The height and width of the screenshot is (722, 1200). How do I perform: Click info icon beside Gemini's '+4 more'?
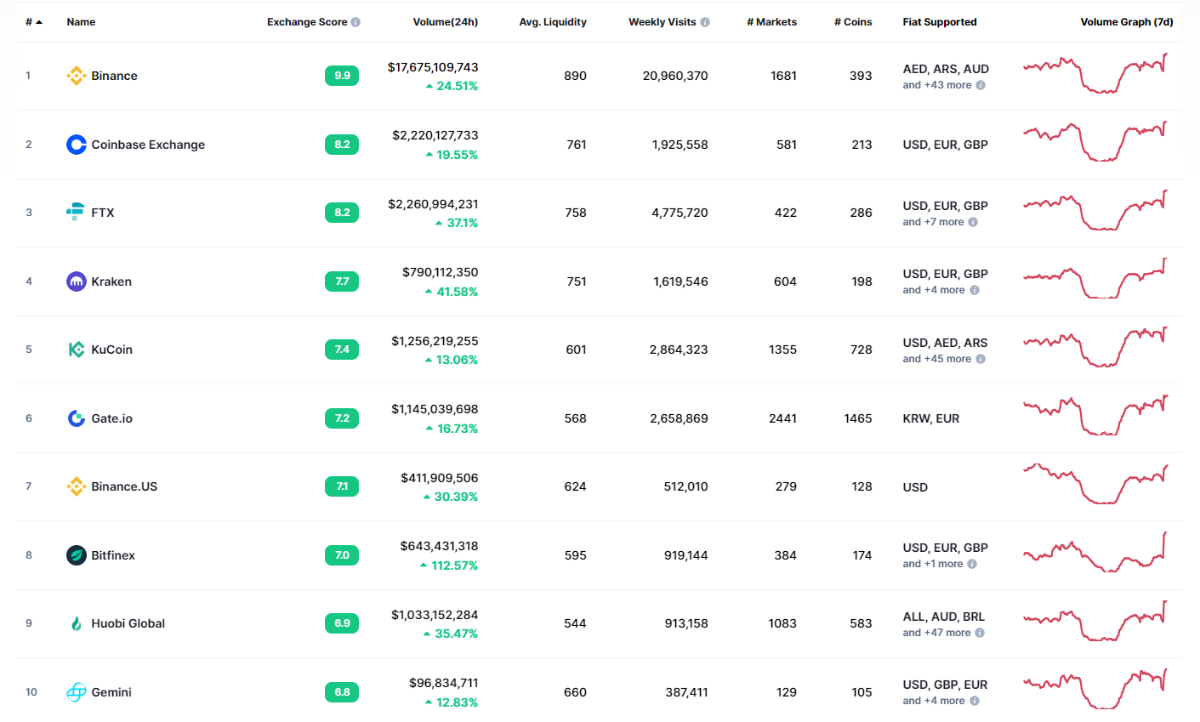(x=973, y=701)
